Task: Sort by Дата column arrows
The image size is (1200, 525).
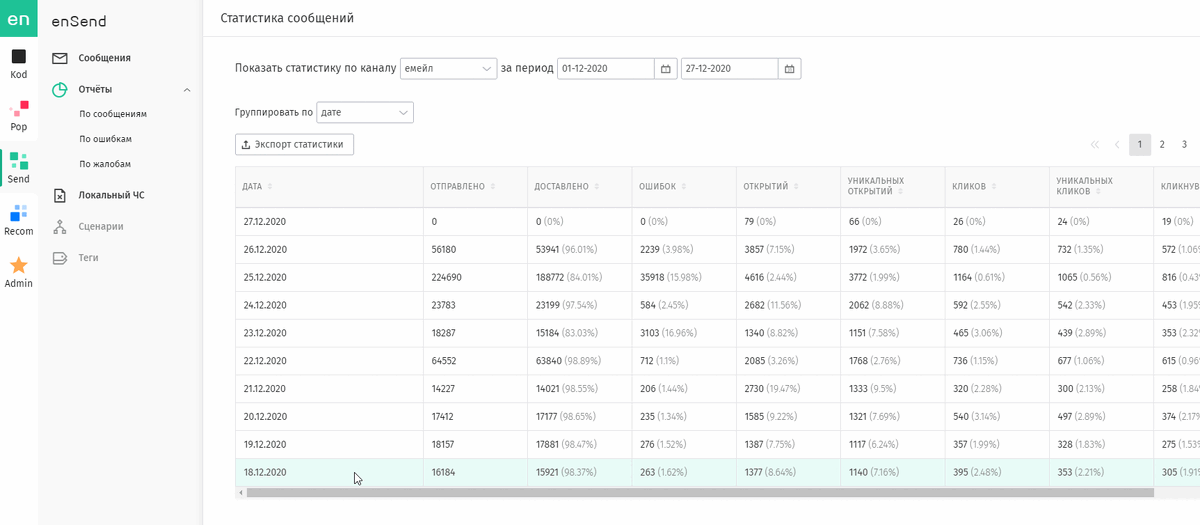Action: [x=270, y=187]
